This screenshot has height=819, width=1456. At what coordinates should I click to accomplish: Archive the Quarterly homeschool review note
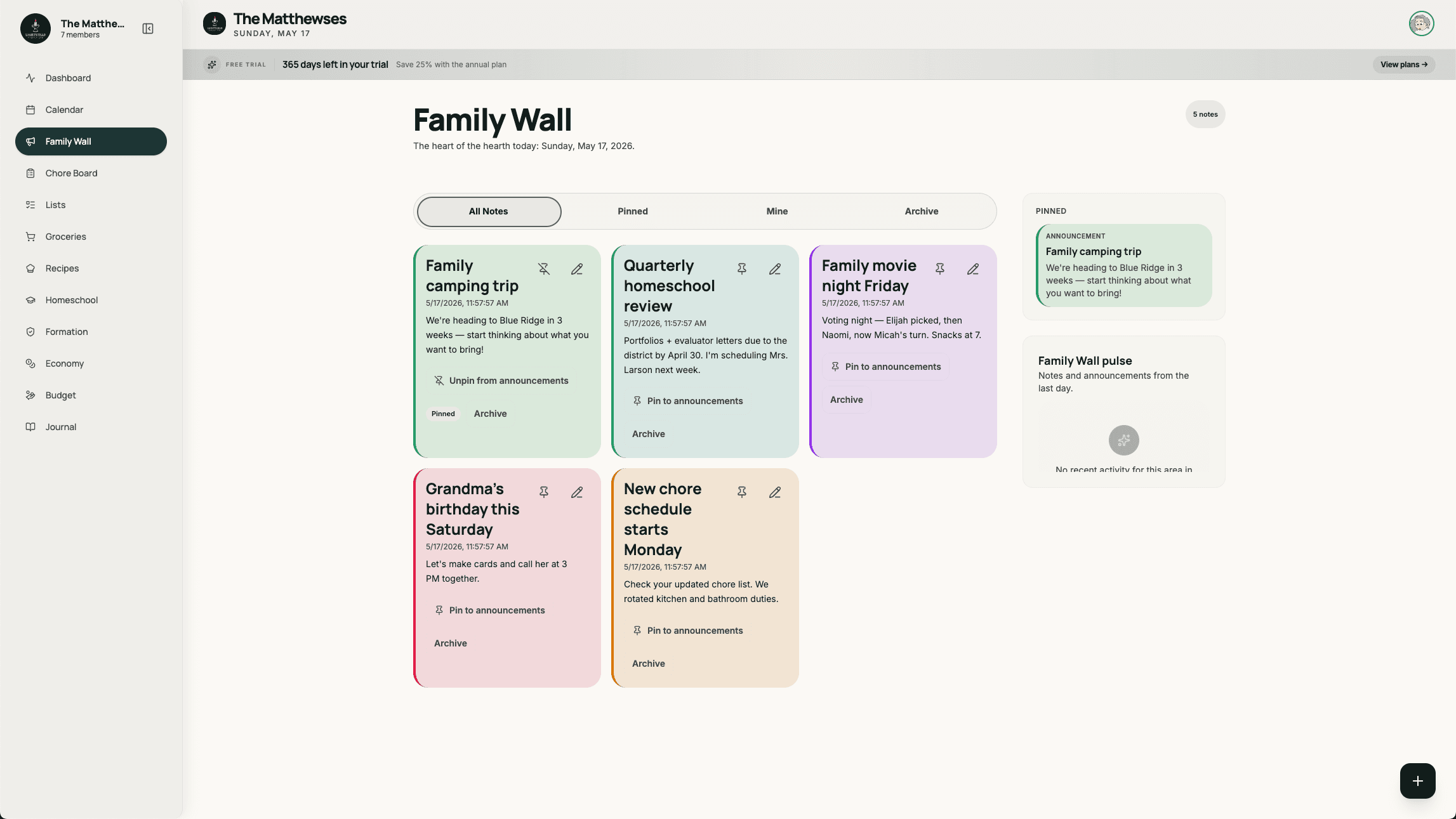point(649,434)
